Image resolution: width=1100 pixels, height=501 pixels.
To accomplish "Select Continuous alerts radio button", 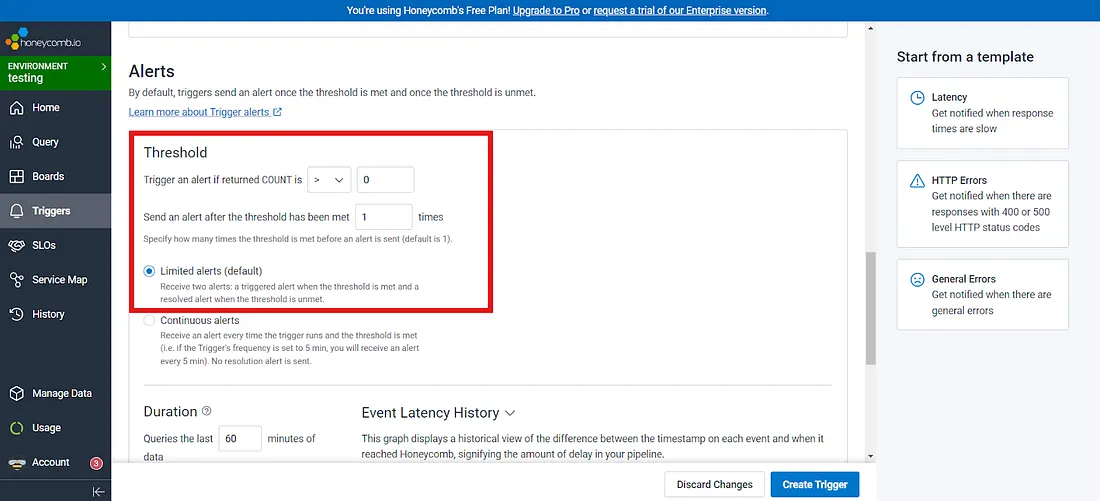I will (x=150, y=321).
